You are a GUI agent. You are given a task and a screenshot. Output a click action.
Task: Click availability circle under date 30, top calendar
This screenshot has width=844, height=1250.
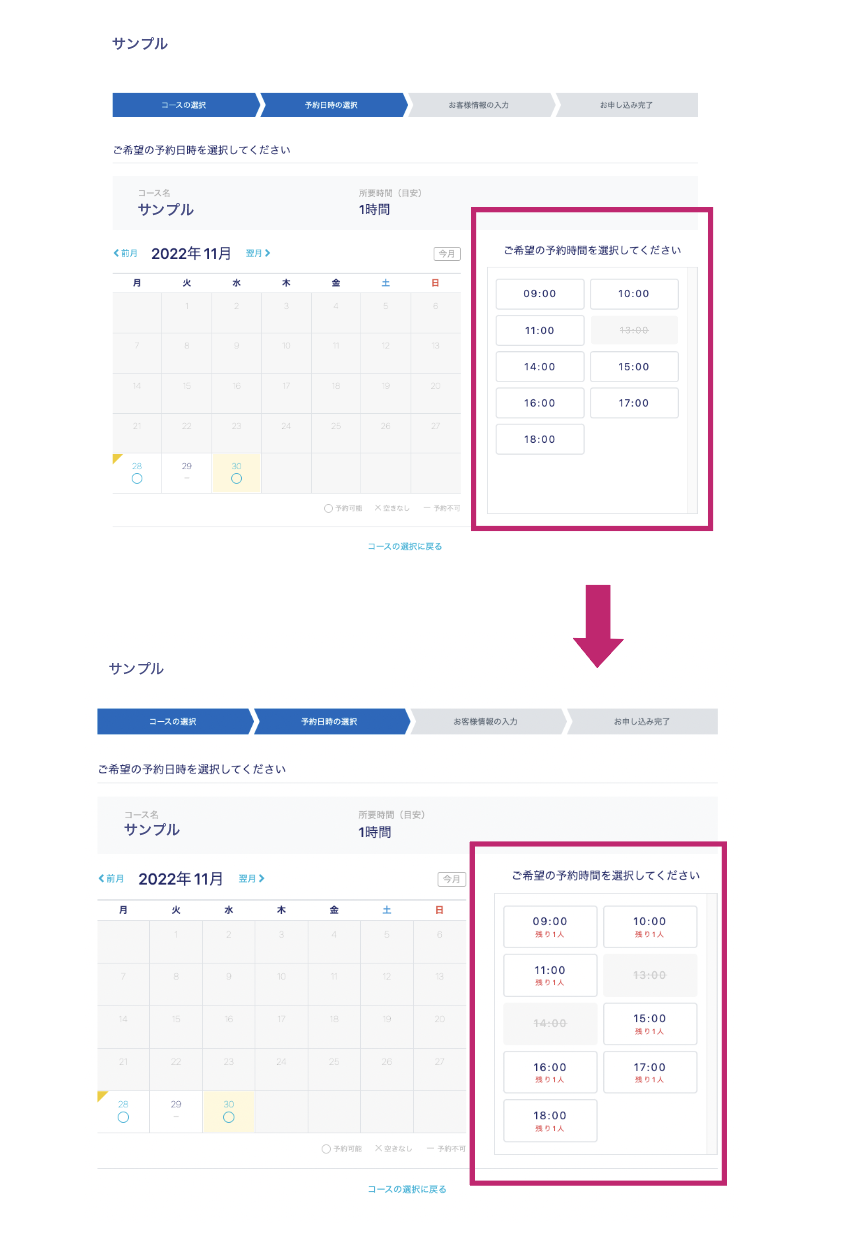pyautogui.click(x=236, y=478)
